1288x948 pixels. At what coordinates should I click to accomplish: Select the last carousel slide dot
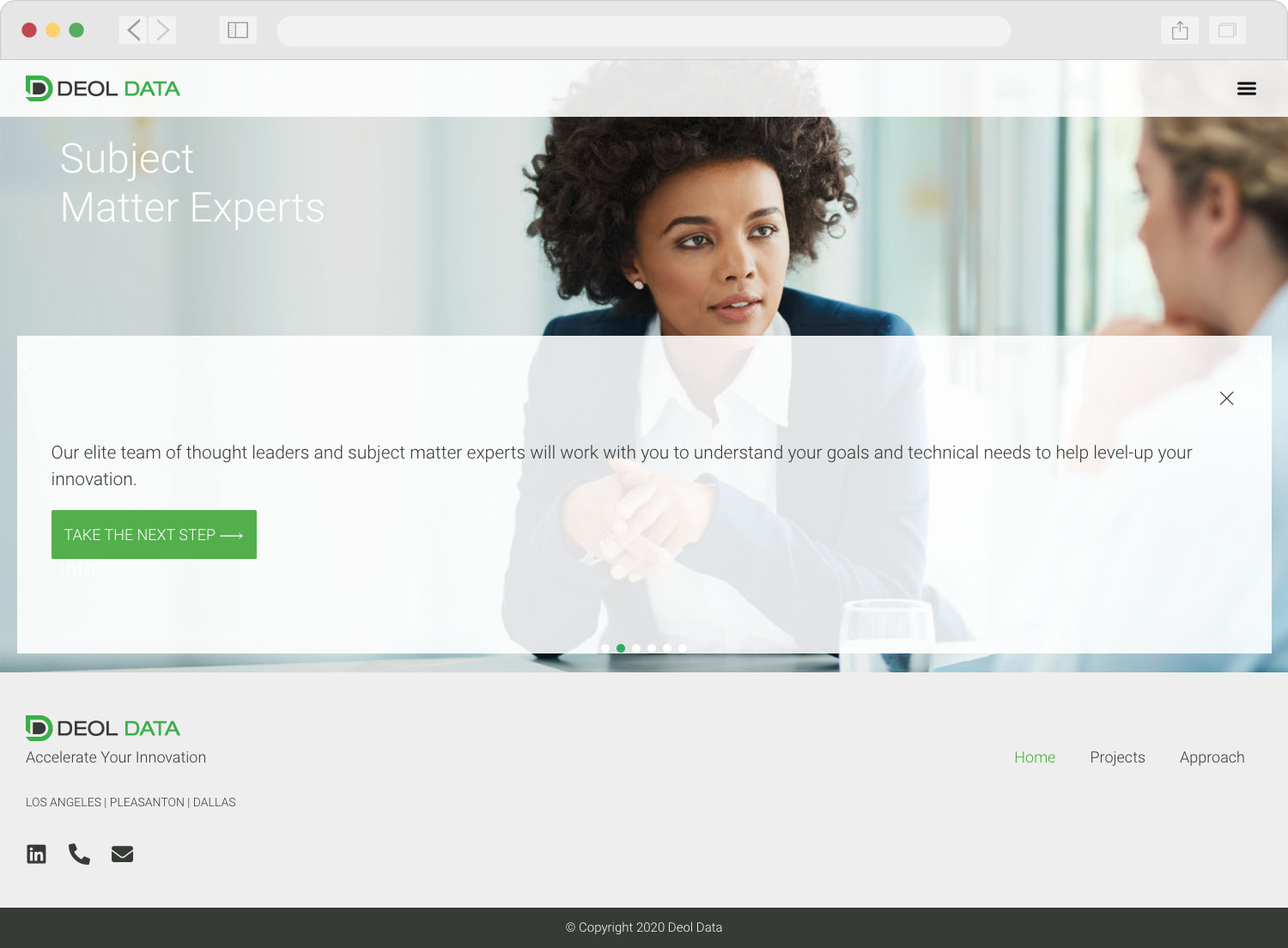(683, 648)
